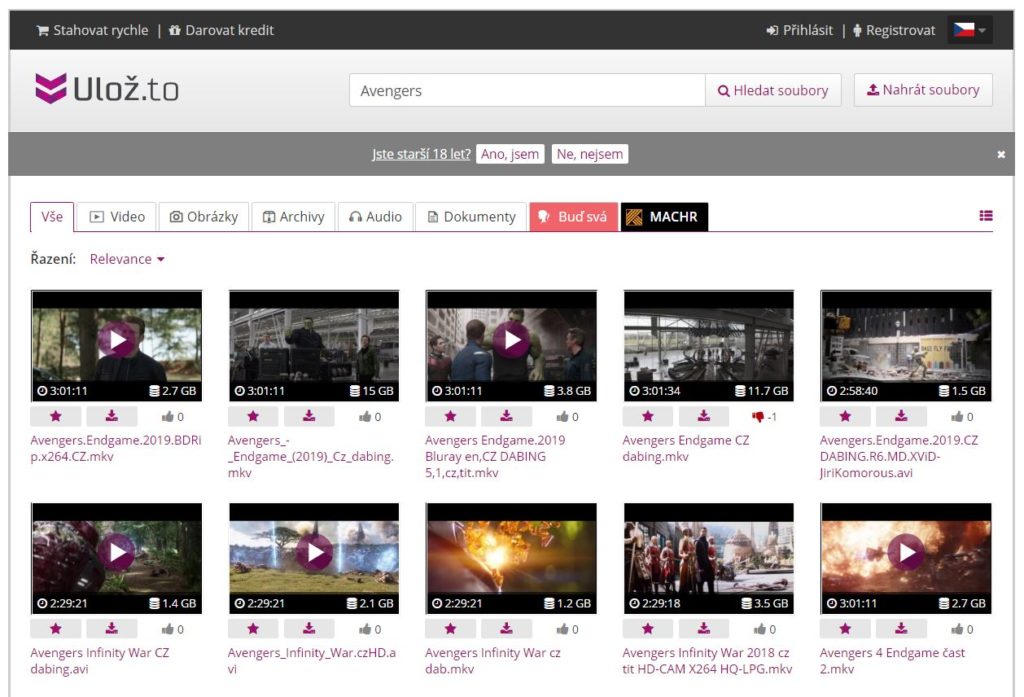Click the download icon under the 3.8 GB video

click(506, 416)
